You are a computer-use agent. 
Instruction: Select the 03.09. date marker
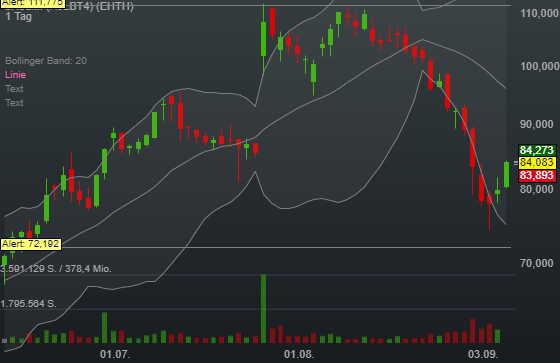[483, 354]
